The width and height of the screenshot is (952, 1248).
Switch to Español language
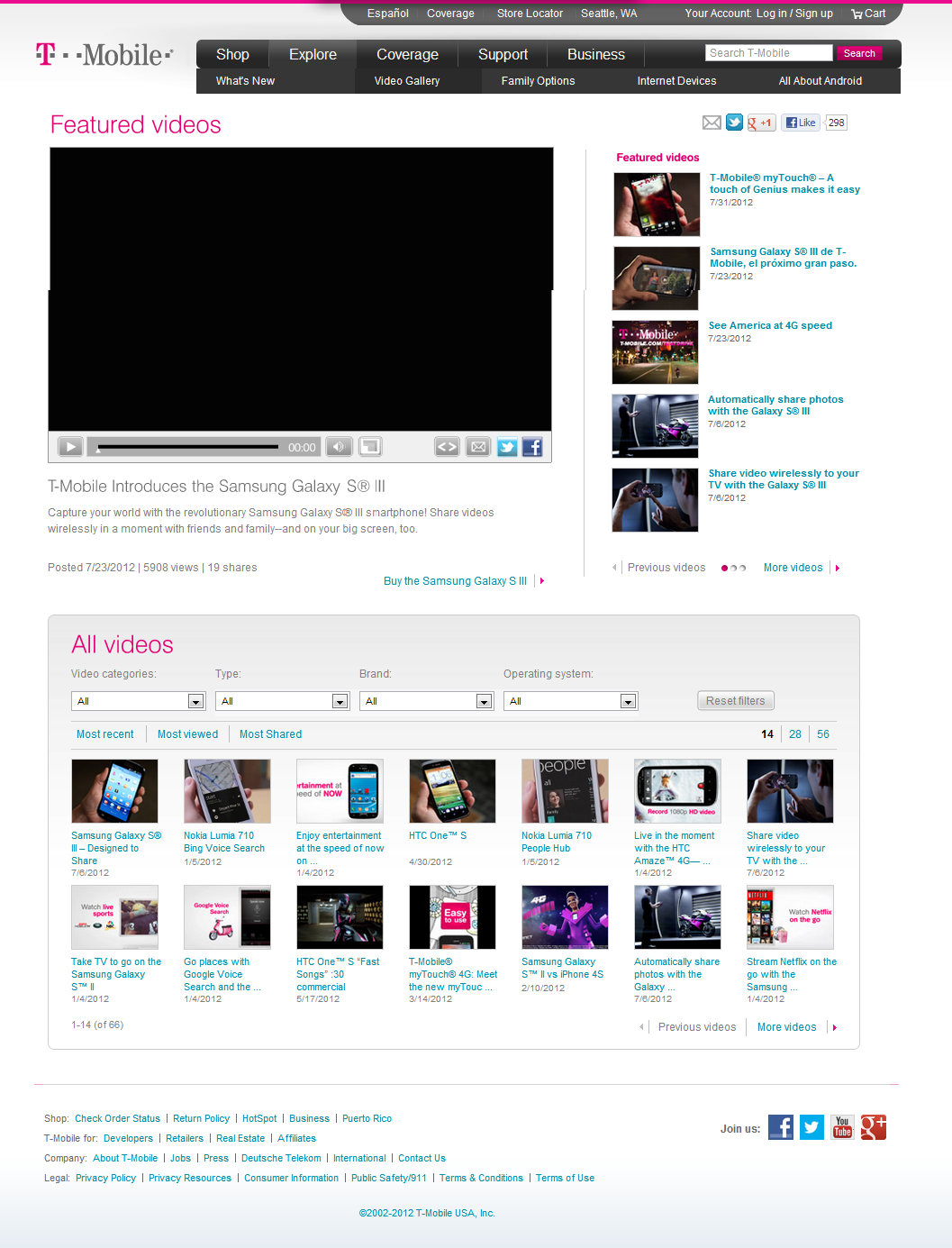[x=387, y=14]
